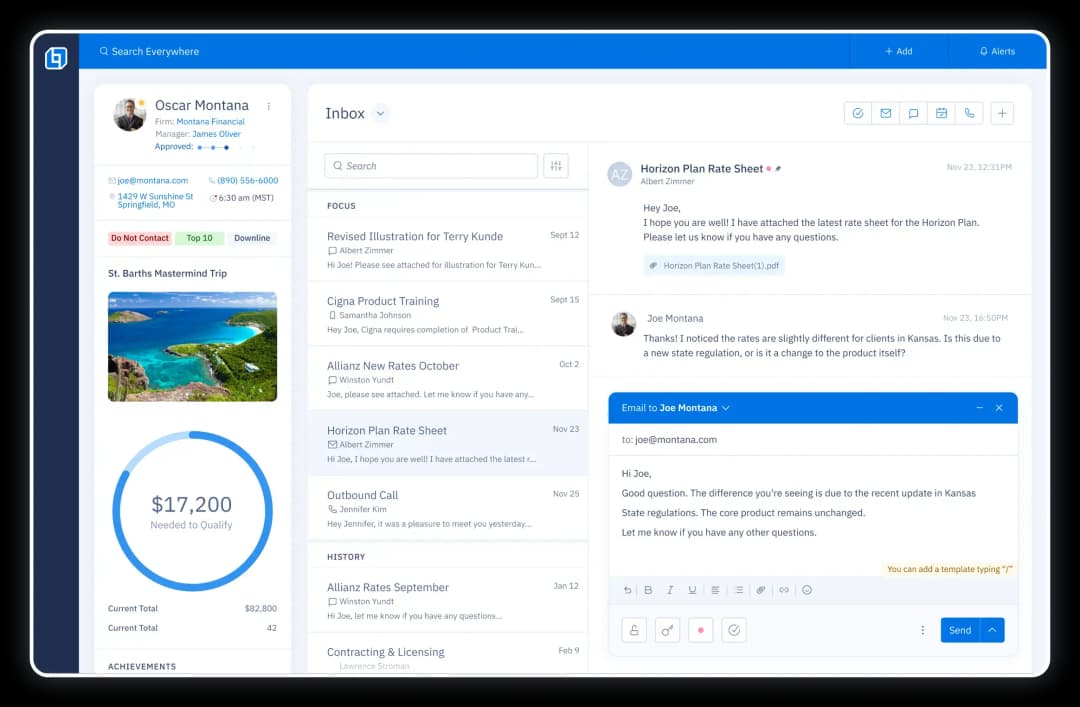Image resolution: width=1080 pixels, height=707 pixels.
Task: Expand the Inbox dropdown chevron
Action: coord(380,114)
